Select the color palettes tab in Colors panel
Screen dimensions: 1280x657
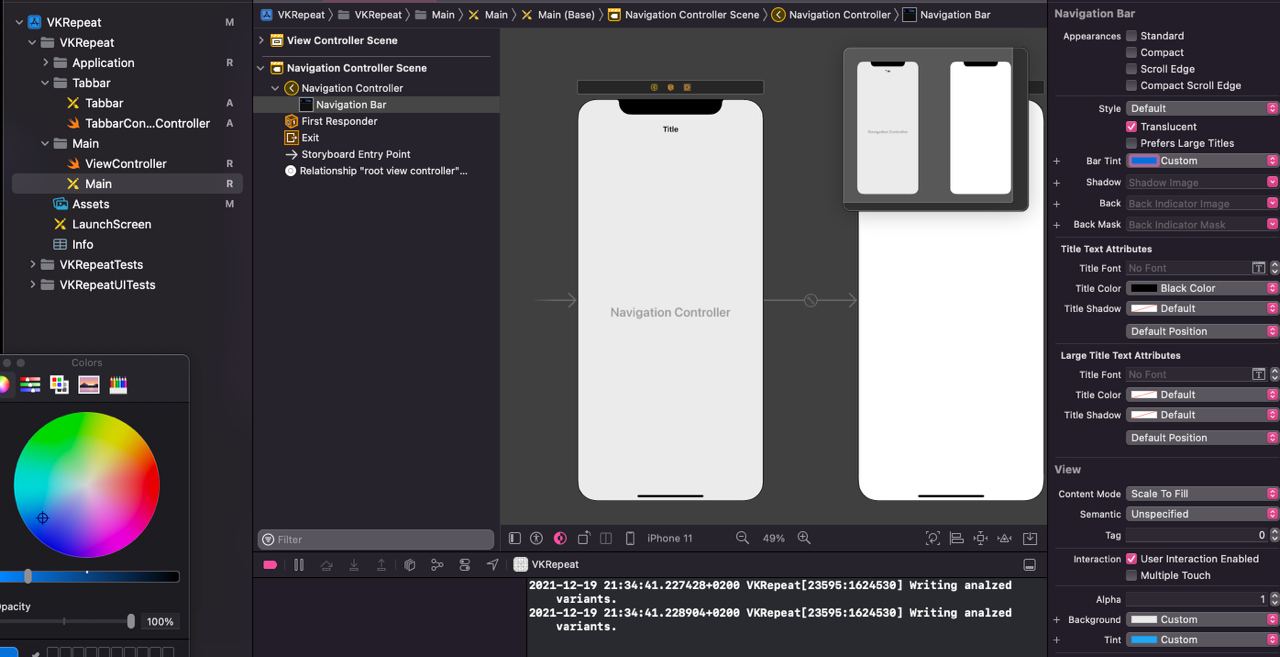60,385
